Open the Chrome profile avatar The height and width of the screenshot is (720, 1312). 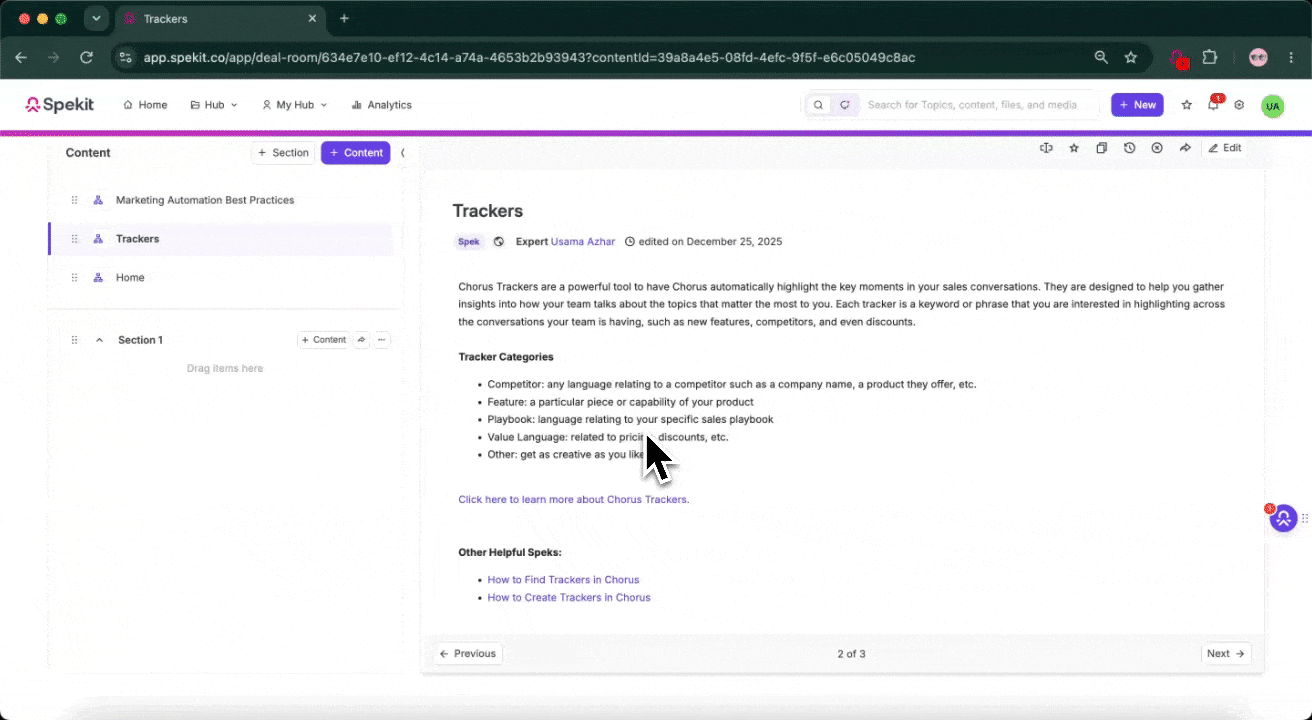[1258, 58]
